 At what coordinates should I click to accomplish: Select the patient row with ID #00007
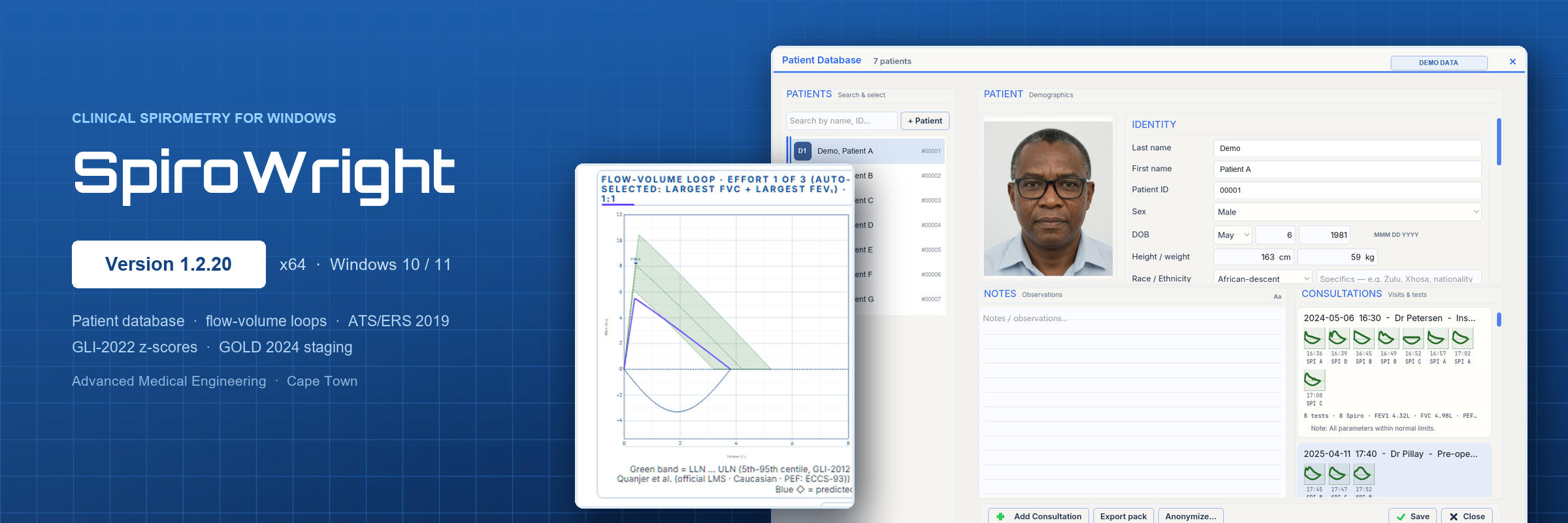(899, 299)
